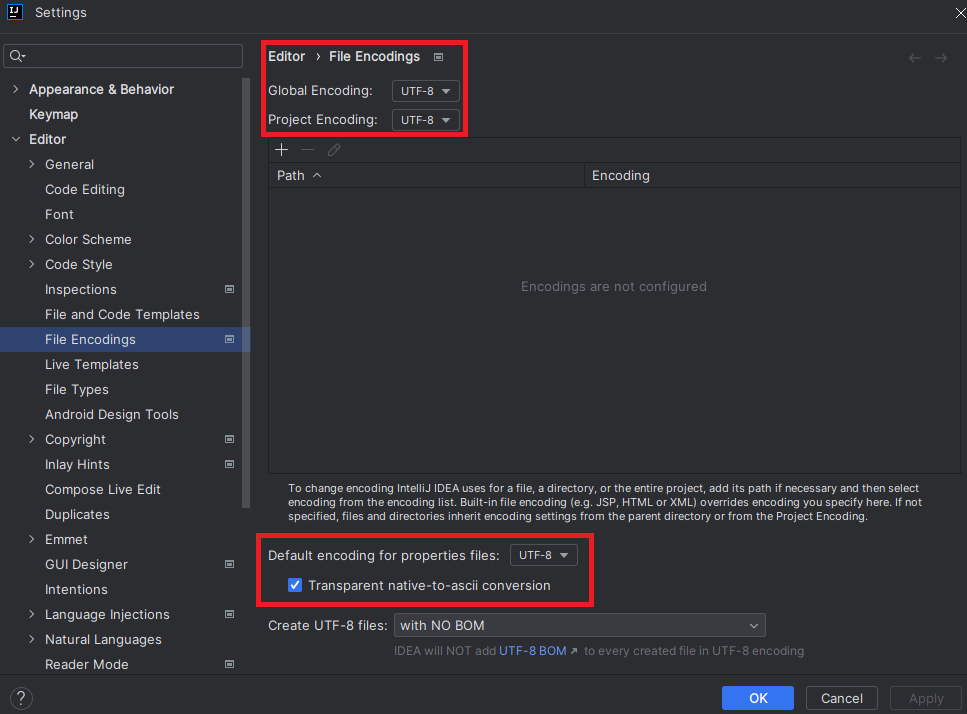Expand the Code Style node
The image size is (967, 714).
click(31, 264)
